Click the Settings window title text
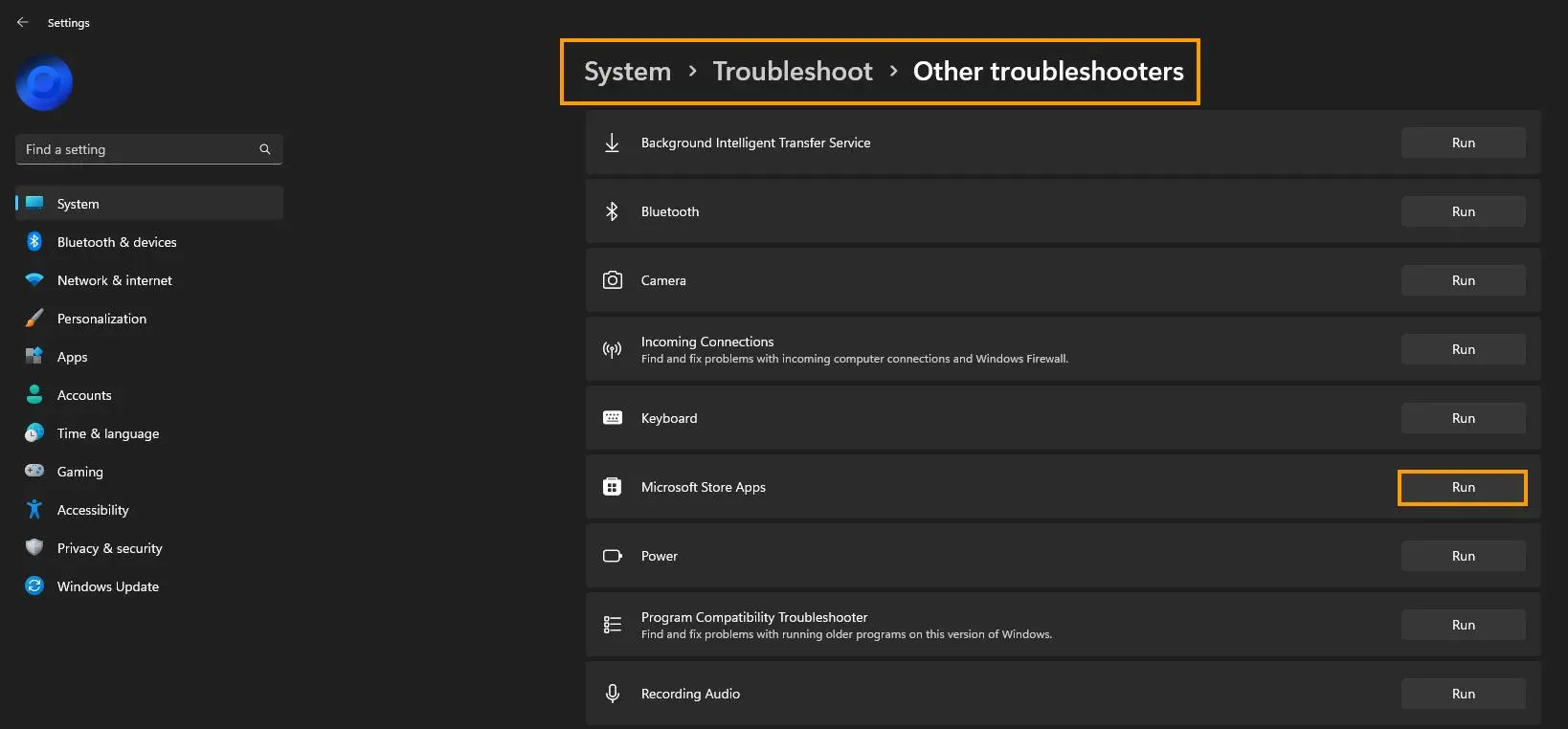Screen dimensions: 1568x729 tap(69, 23)
